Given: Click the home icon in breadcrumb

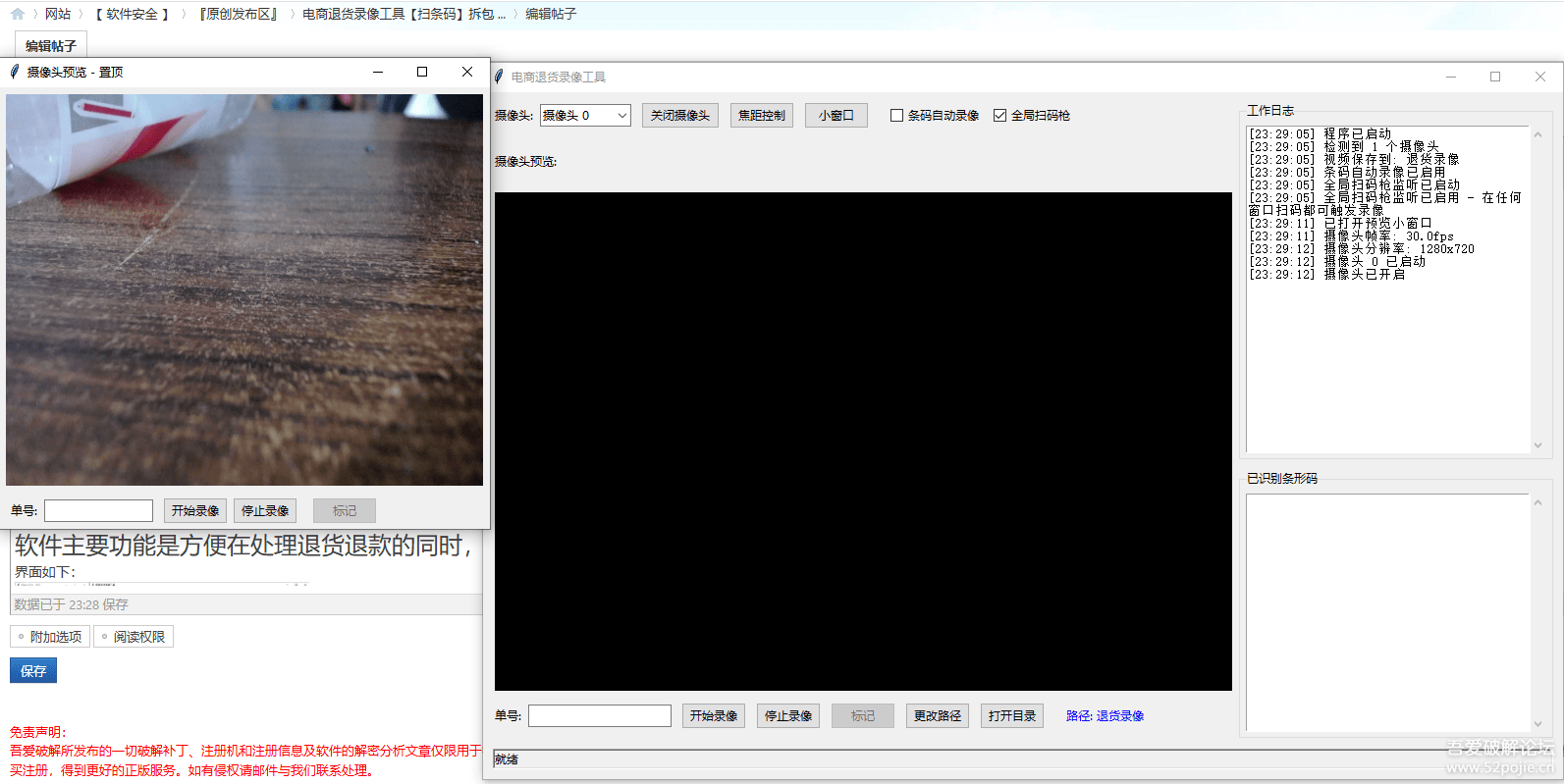Looking at the screenshot, I should tap(17, 14).
